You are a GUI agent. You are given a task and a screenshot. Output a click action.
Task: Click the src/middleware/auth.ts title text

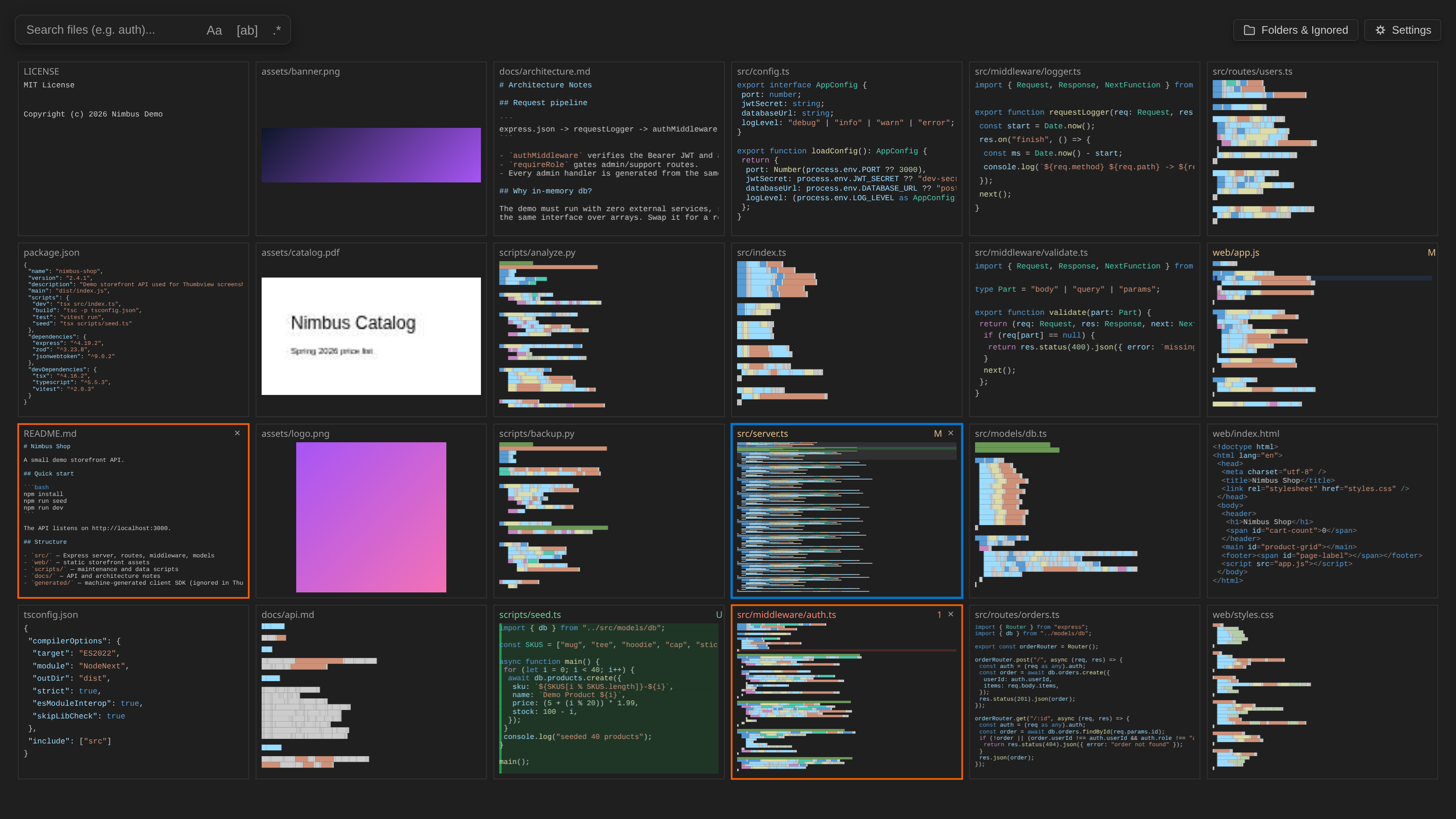coord(786,614)
